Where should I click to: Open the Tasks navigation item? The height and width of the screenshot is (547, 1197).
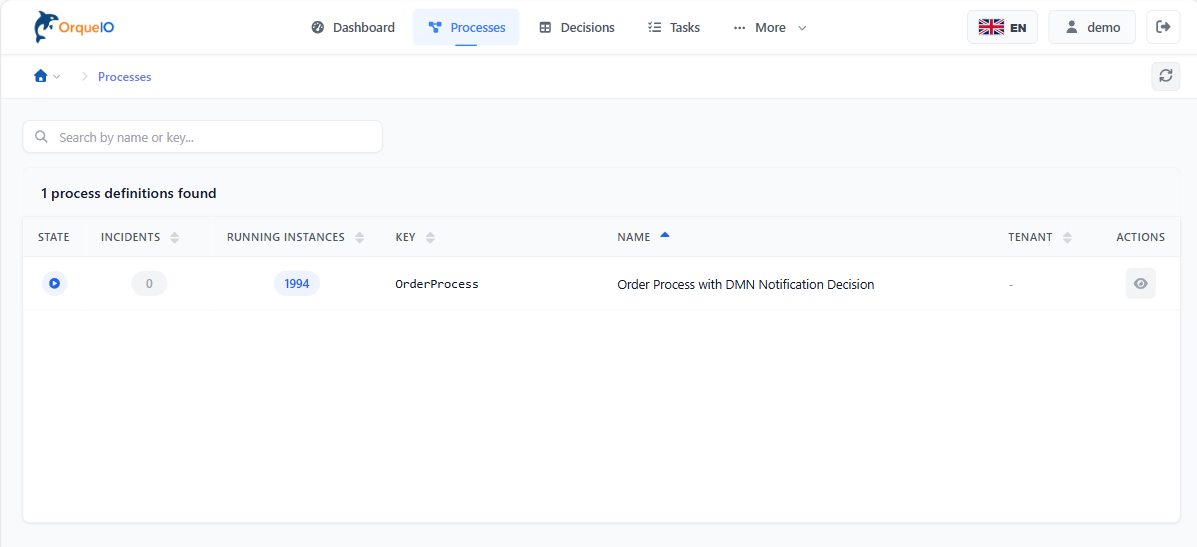674,27
